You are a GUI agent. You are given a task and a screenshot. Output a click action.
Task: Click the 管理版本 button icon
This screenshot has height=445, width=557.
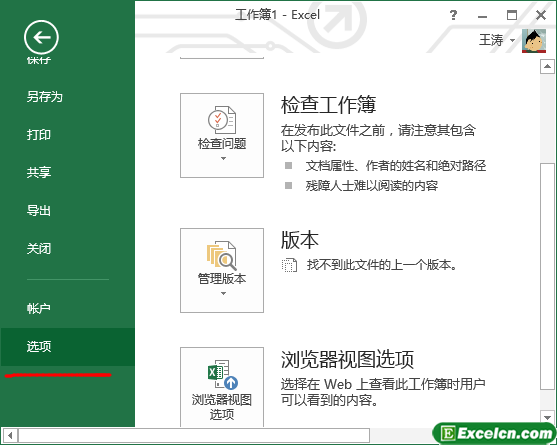click(x=222, y=255)
